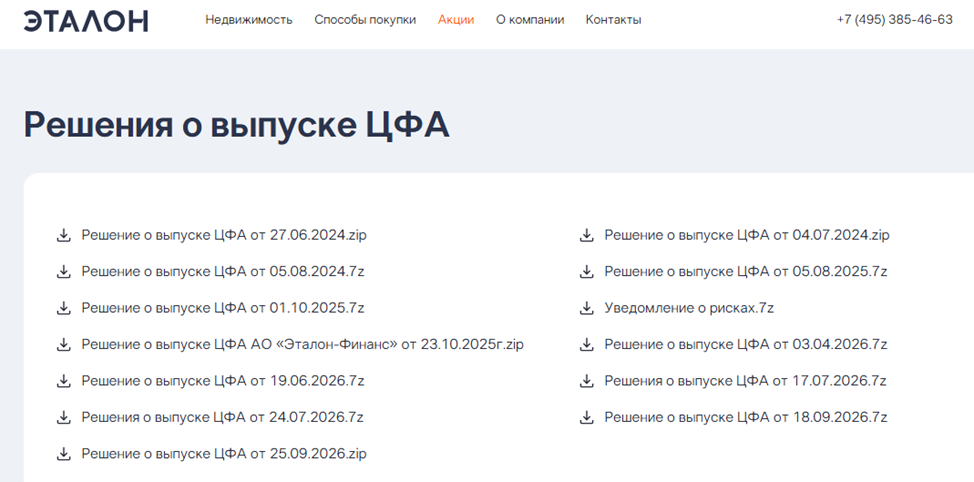This screenshot has height=482, width=974.
Task: Click download icon for 03.04.2026.7z
Action: click(x=586, y=344)
